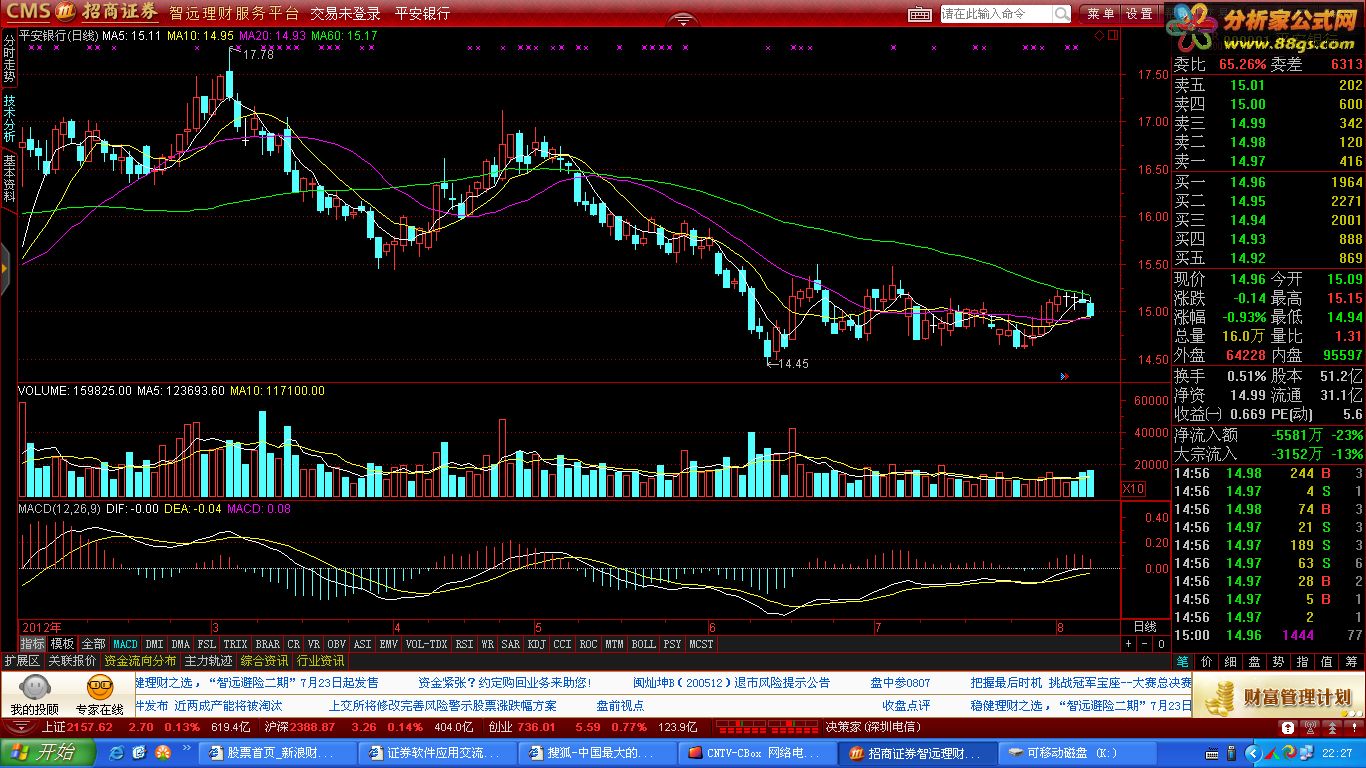Select the DMI indicator

pyautogui.click(x=154, y=644)
